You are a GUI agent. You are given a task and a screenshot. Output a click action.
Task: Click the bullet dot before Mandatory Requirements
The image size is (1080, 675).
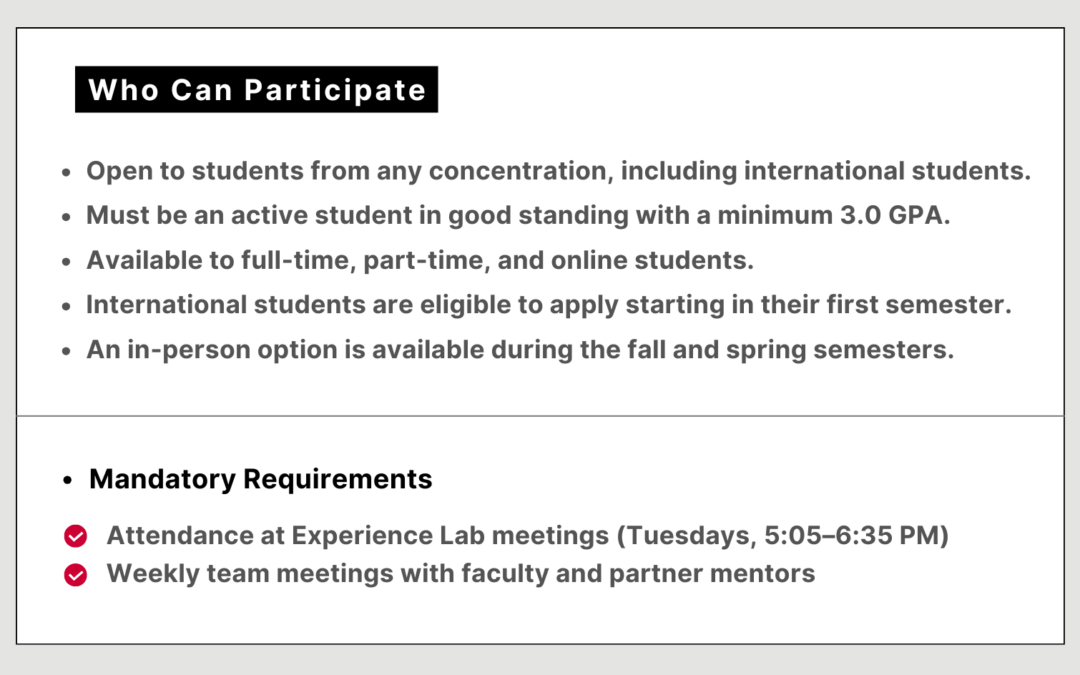tap(67, 480)
